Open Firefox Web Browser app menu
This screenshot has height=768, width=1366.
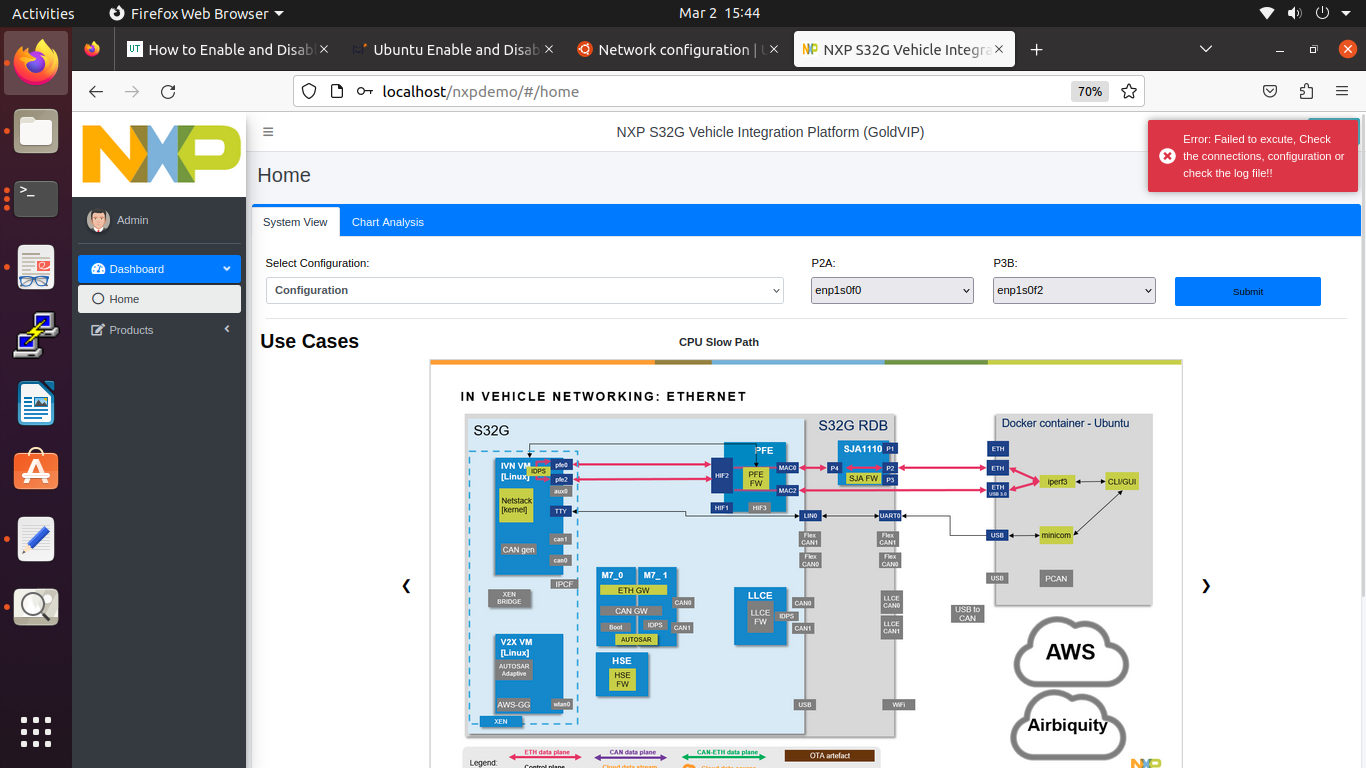(196, 13)
